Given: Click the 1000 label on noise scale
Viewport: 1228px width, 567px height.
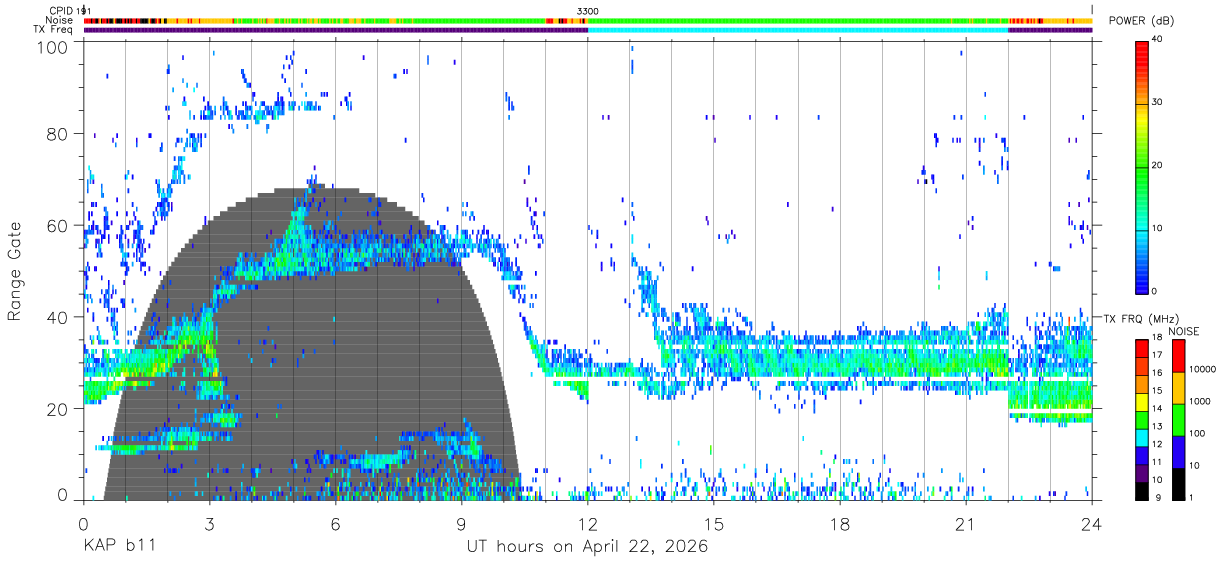Looking at the screenshot, I should 1201,401.
